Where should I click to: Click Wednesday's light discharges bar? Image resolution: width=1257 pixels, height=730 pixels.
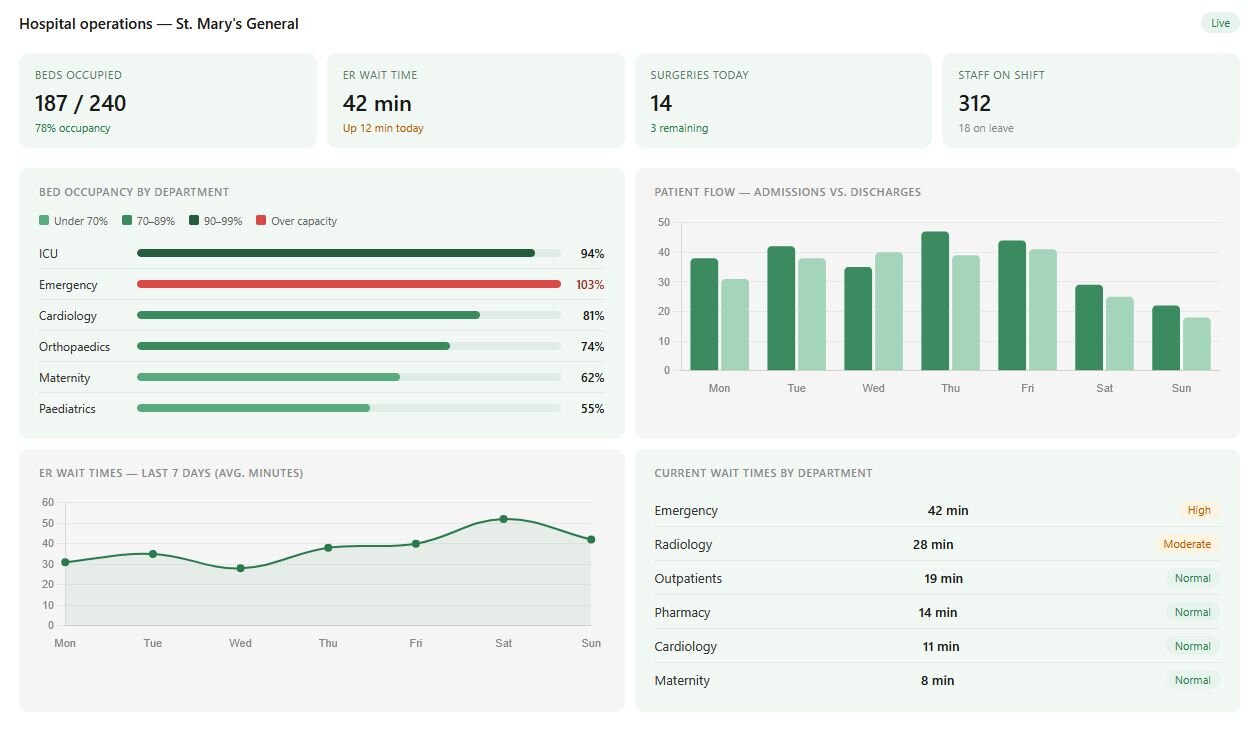(889, 311)
